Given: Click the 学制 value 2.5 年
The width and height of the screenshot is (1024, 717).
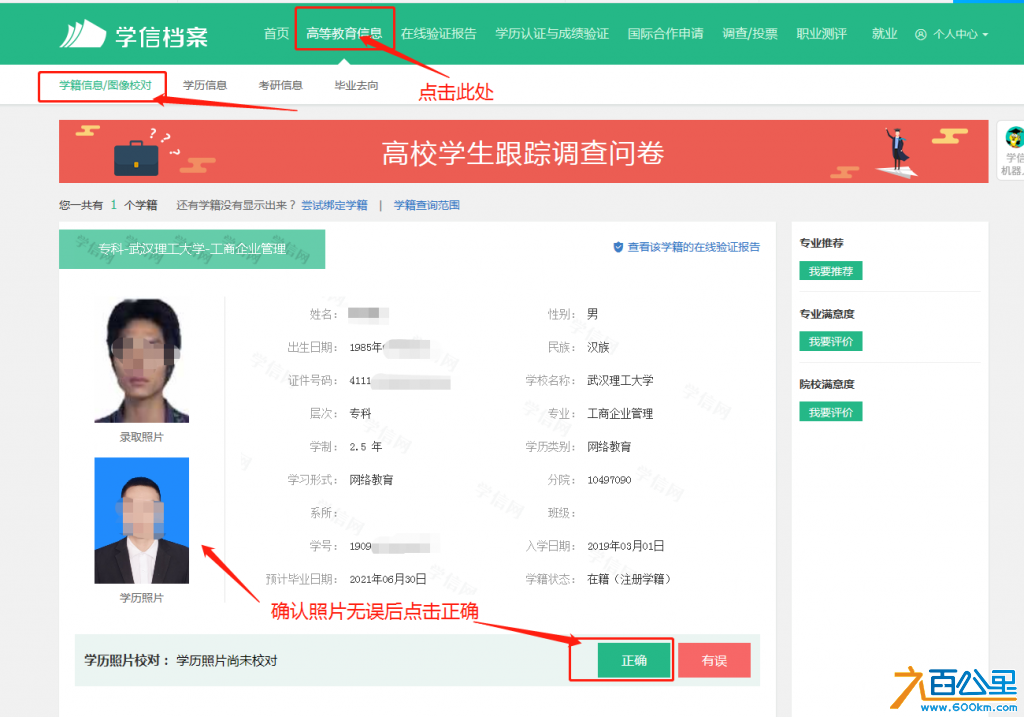Looking at the screenshot, I should [366, 447].
